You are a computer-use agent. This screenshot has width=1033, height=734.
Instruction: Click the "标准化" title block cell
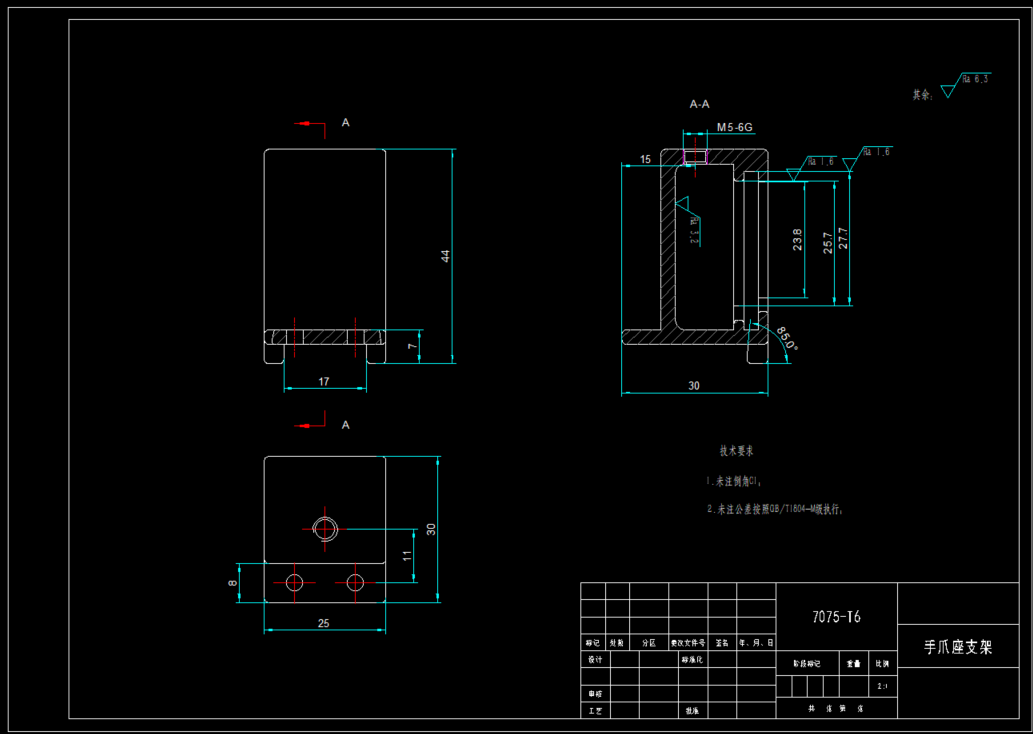point(693,660)
